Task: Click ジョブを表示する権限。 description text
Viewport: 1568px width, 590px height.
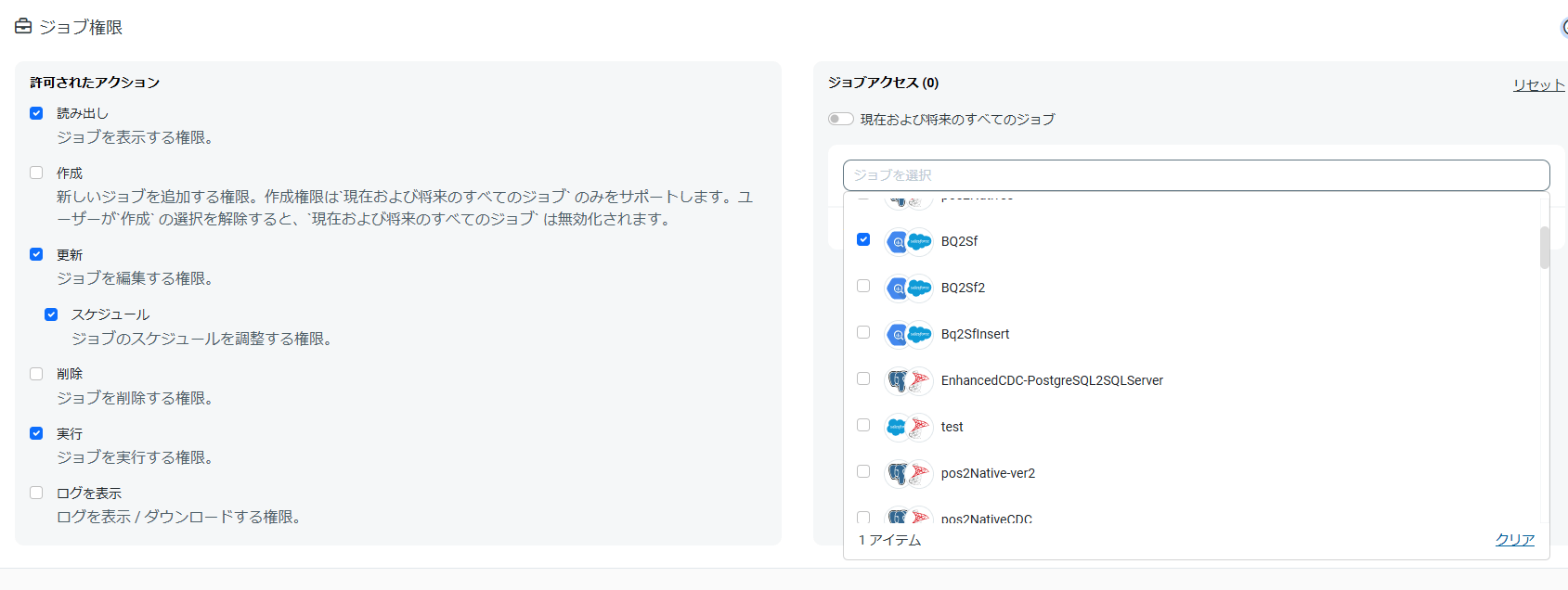Action: (x=138, y=137)
